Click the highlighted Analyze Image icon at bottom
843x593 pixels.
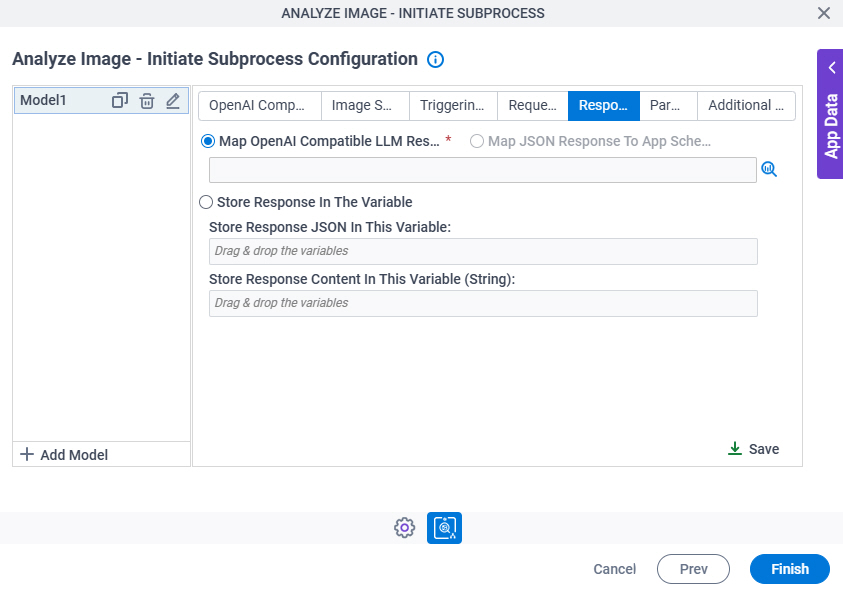(444, 528)
